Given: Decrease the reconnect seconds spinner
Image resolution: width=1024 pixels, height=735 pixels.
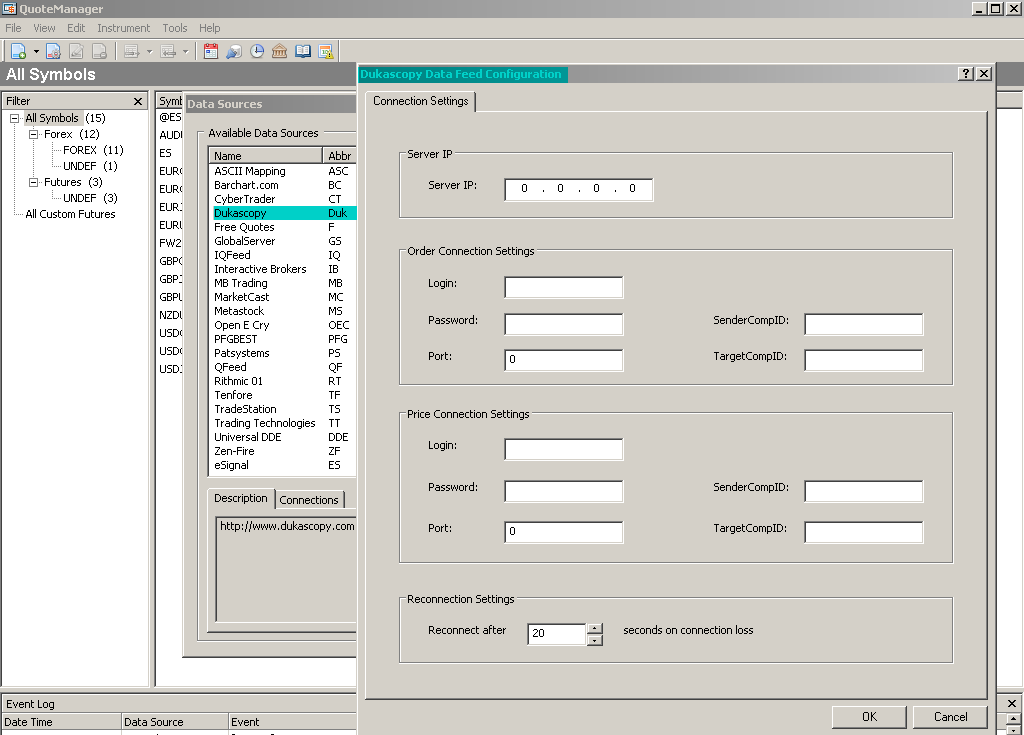Looking at the screenshot, I should 594,640.
